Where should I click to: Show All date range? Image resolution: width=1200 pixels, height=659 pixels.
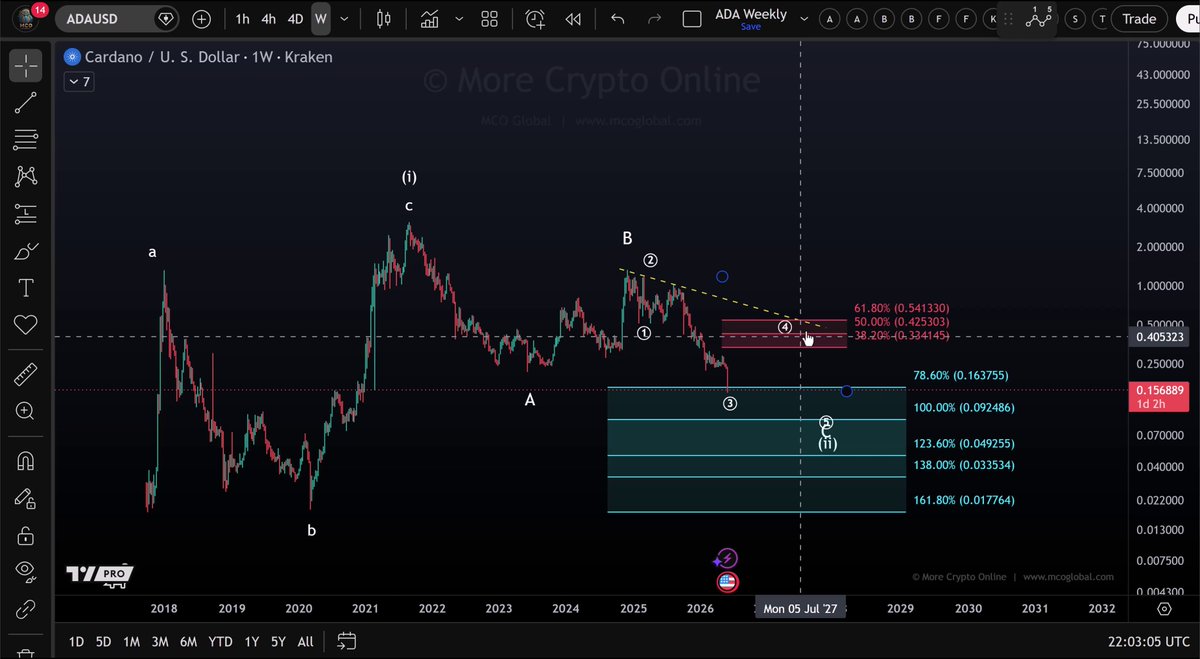pos(305,641)
